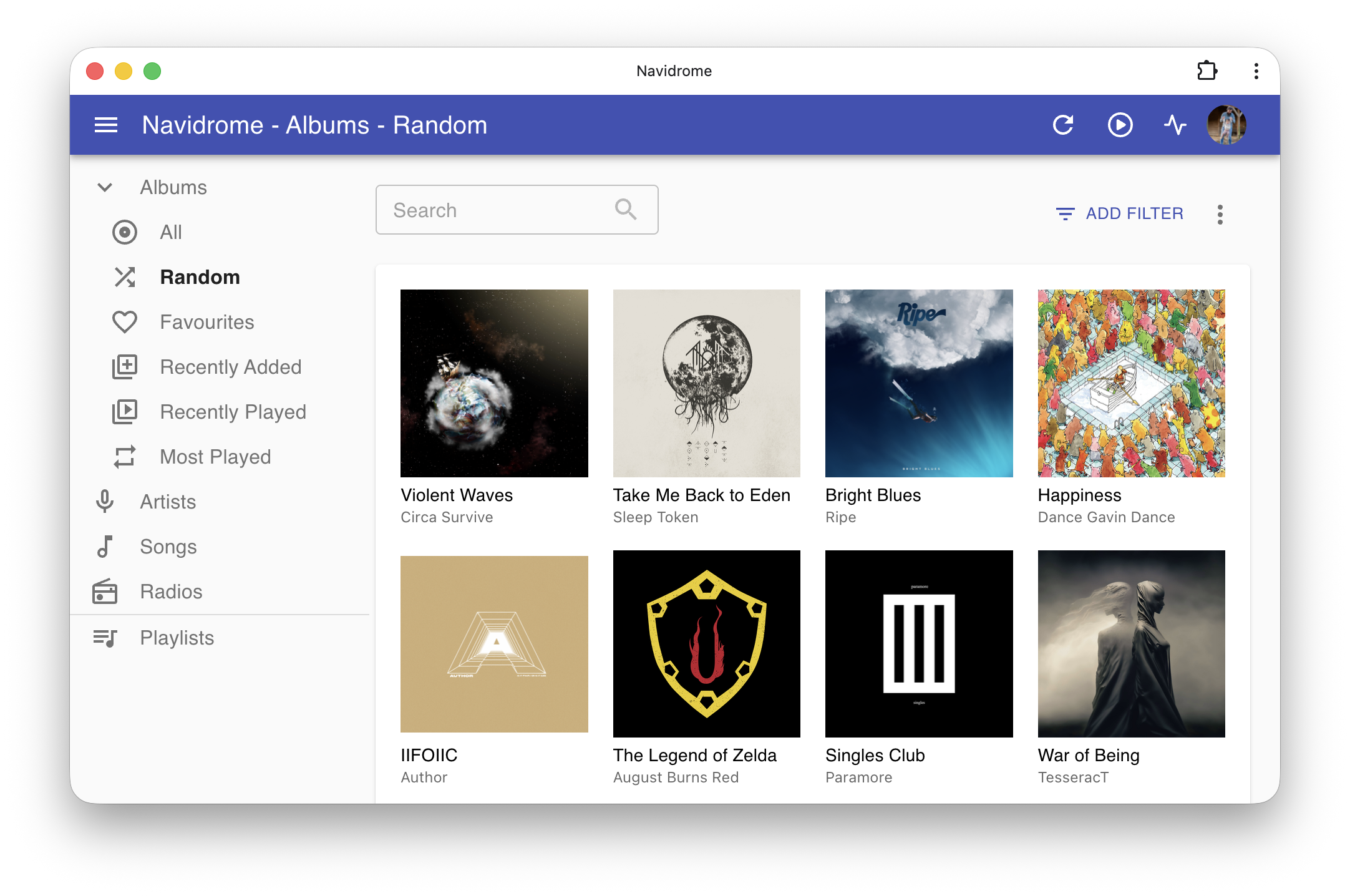
Task: Go to Songs page
Action: (x=220, y=547)
